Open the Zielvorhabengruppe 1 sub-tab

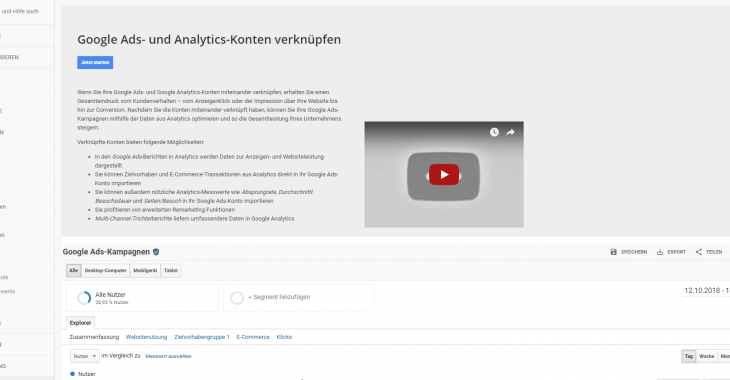click(x=202, y=337)
